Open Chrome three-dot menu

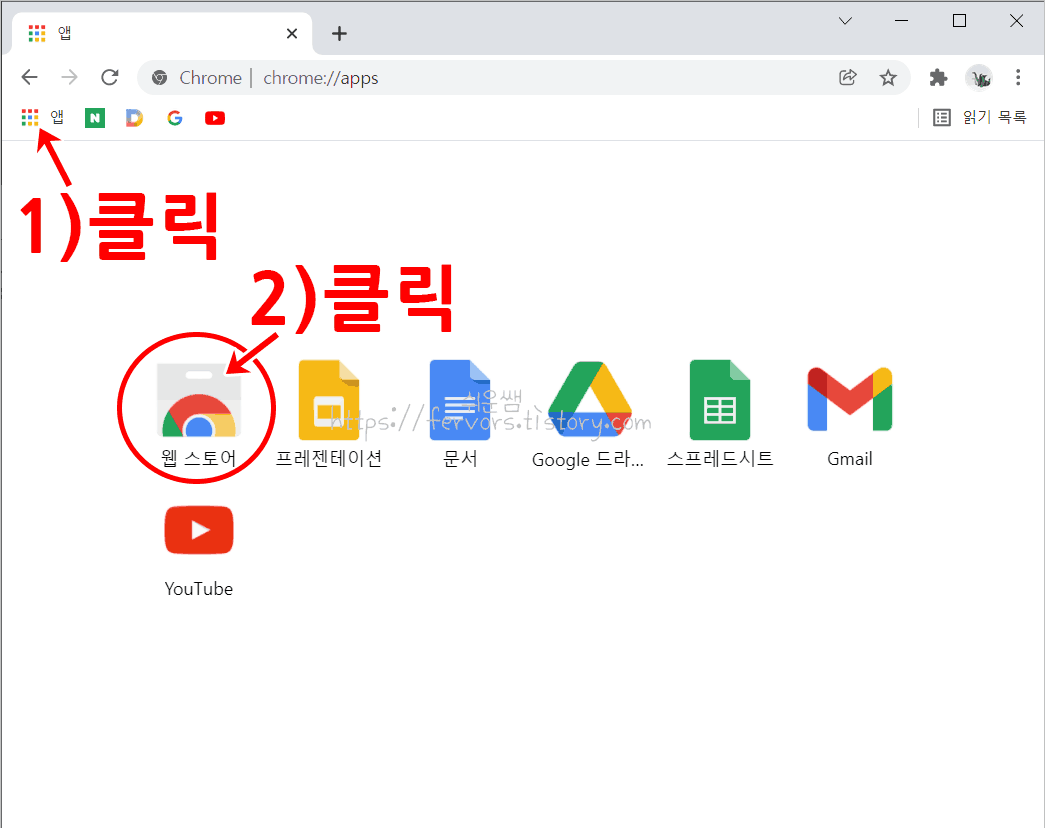point(1018,77)
